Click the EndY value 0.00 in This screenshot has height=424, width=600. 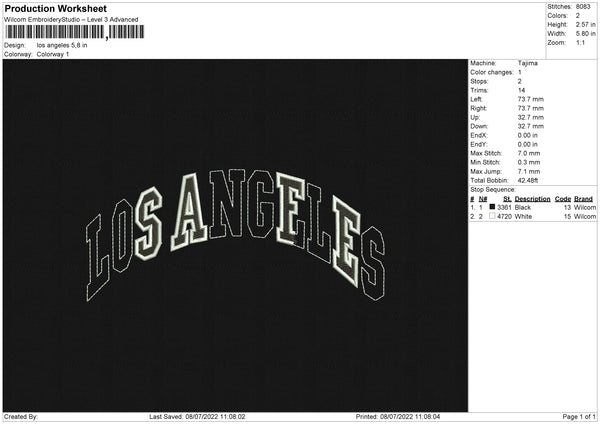528,145
